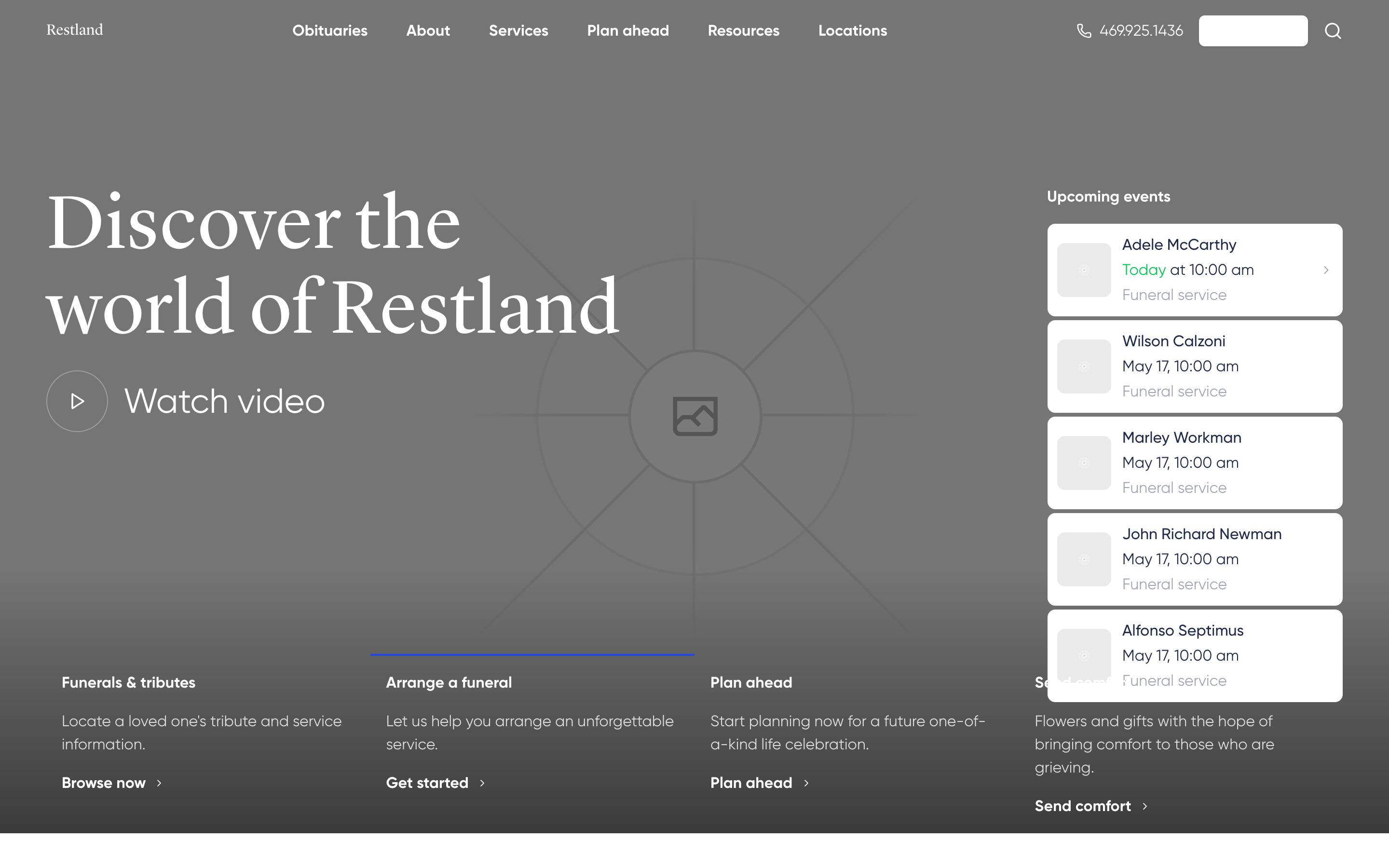Click the chevron after Plan ahead link

tap(806, 783)
